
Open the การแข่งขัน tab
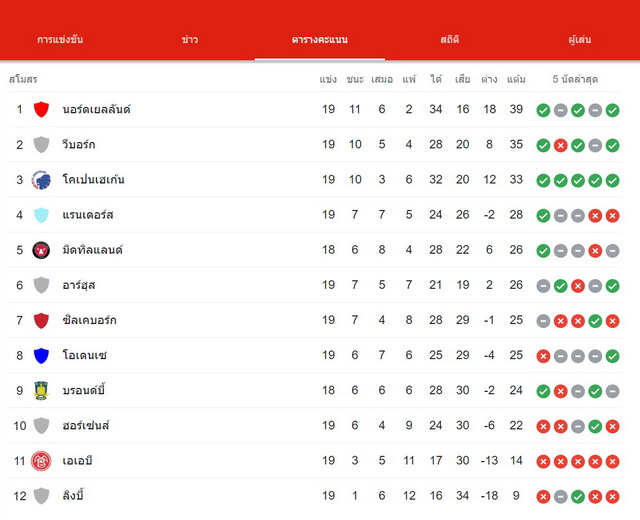(x=60, y=40)
